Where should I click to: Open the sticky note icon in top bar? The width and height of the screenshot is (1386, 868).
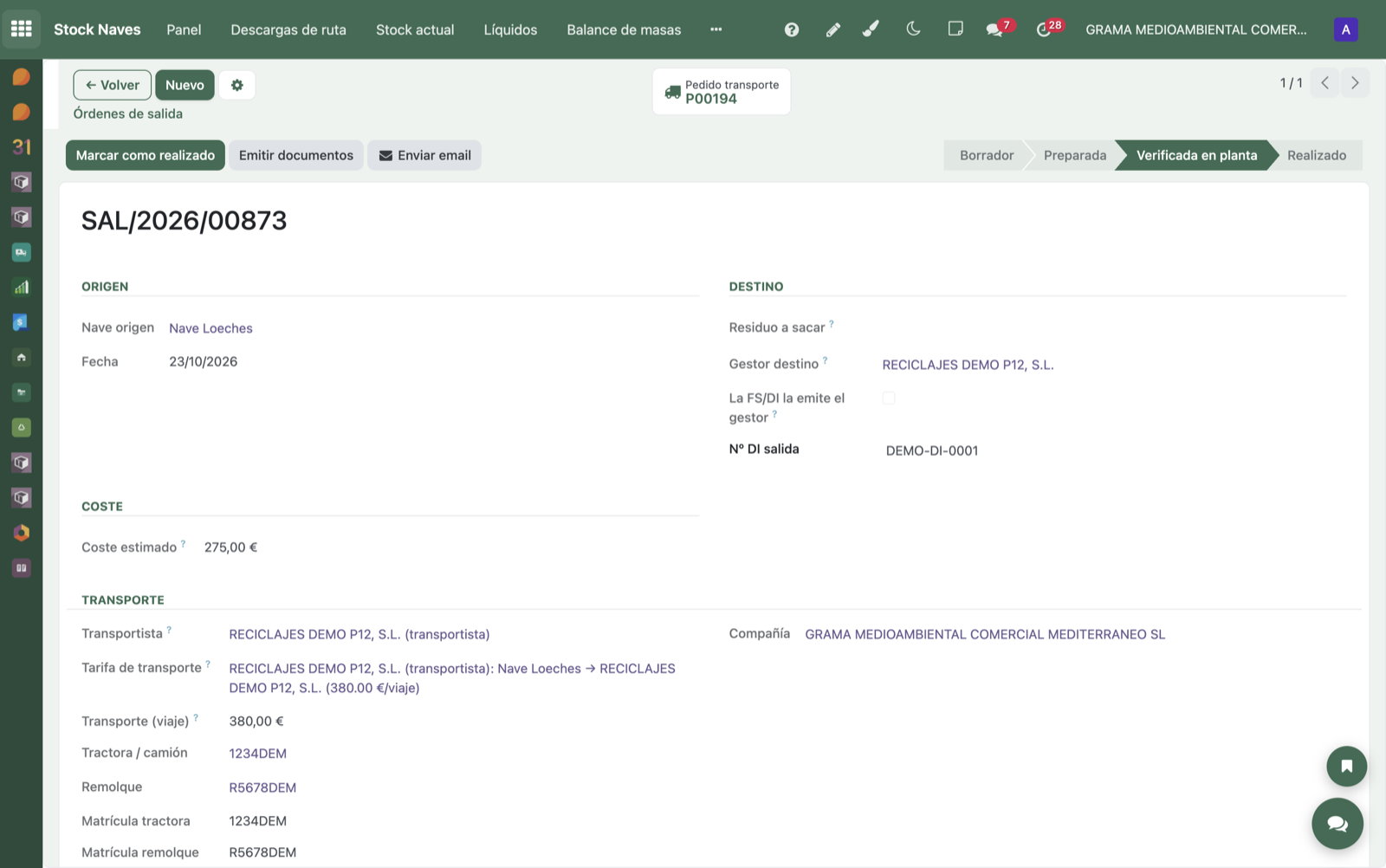(x=955, y=29)
